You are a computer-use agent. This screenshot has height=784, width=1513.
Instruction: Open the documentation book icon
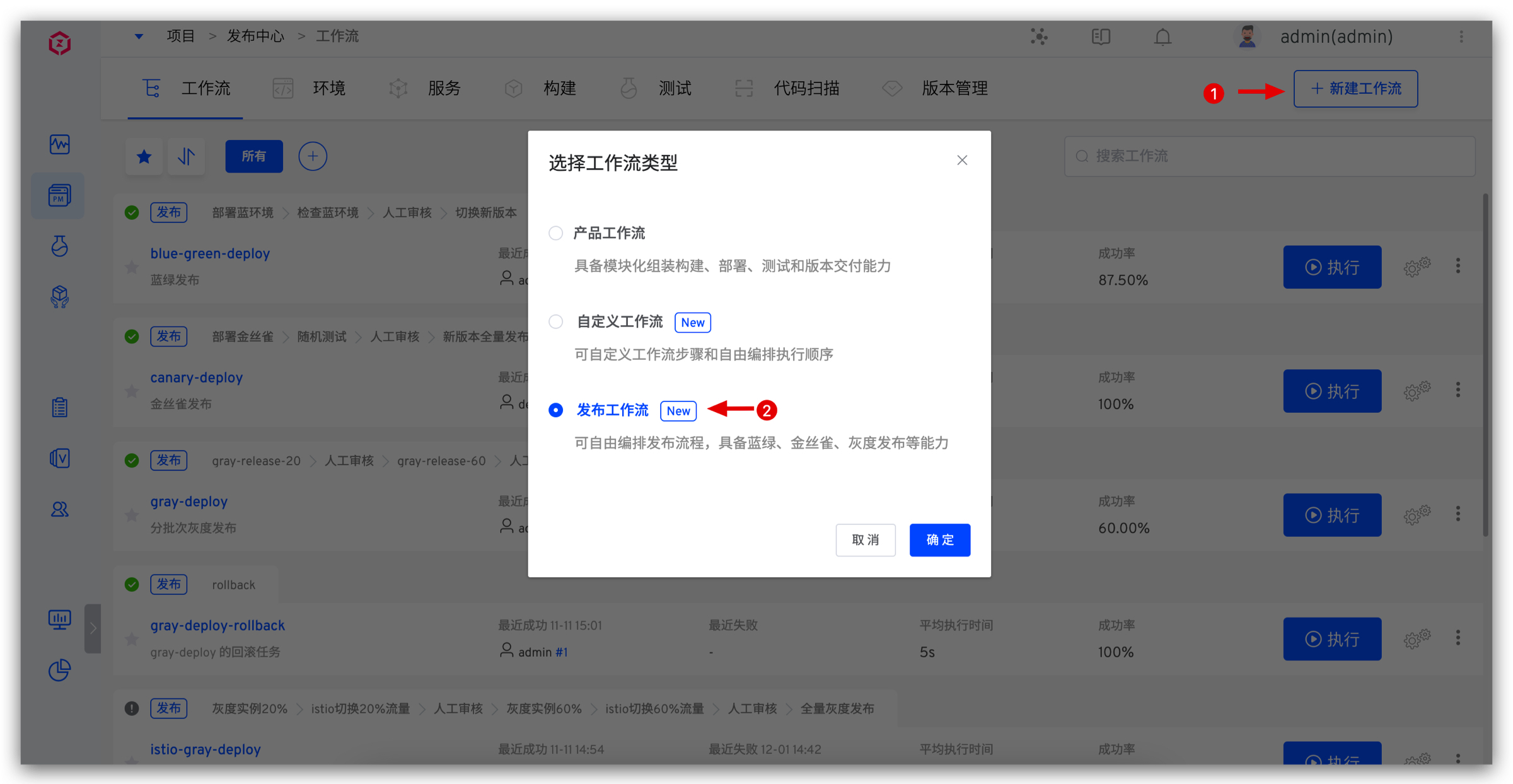1101,37
